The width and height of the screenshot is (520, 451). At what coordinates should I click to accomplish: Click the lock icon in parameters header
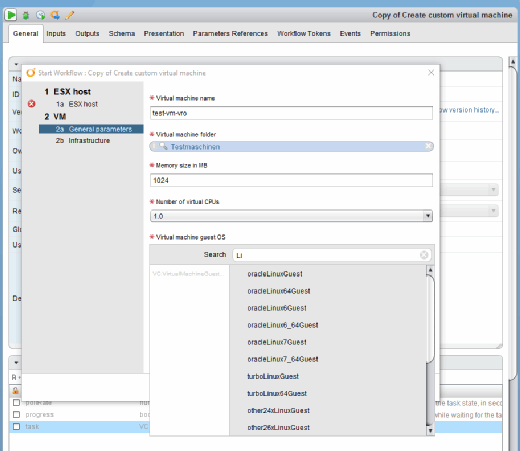pyautogui.click(x=15, y=390)
